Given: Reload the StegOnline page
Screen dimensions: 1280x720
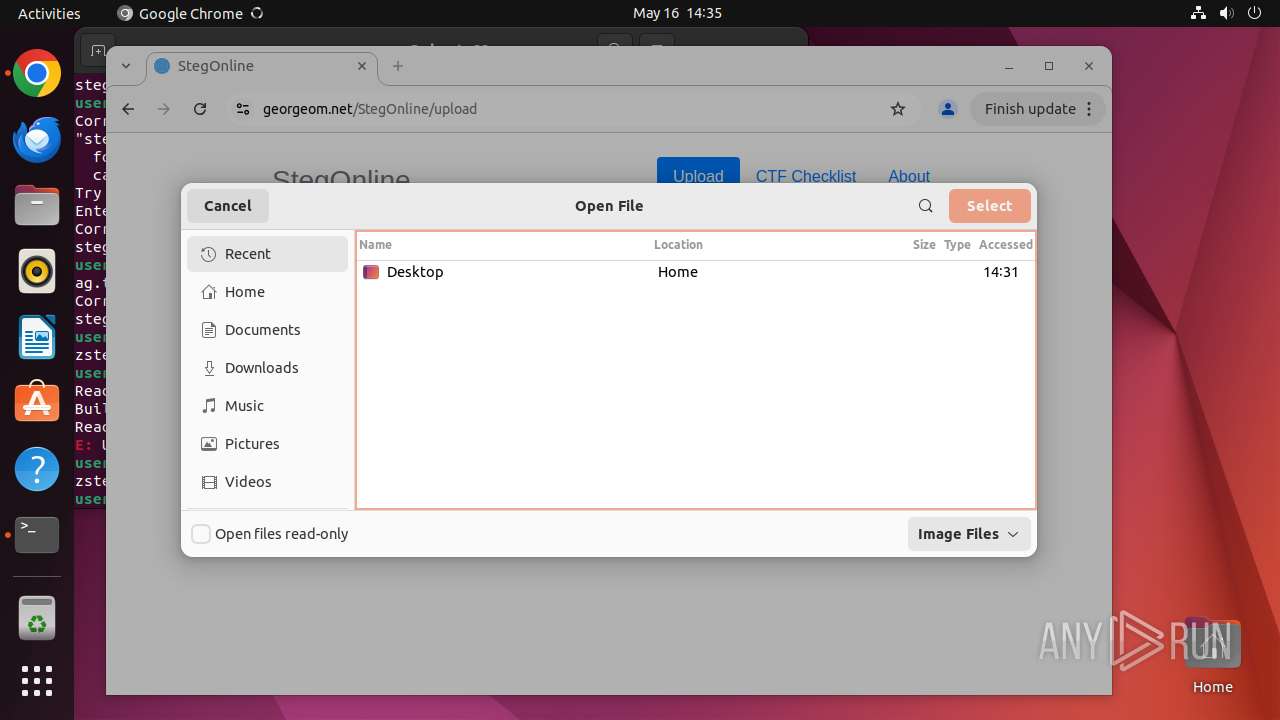Looking at the screenshot, I should coord(200,109).
